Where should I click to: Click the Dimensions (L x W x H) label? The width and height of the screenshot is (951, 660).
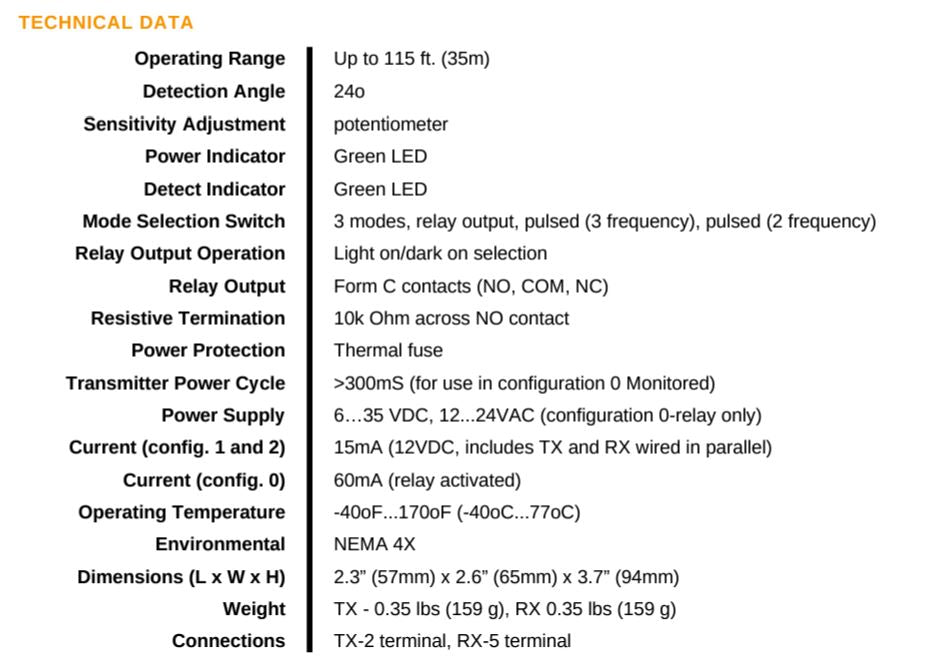point(181,577)
